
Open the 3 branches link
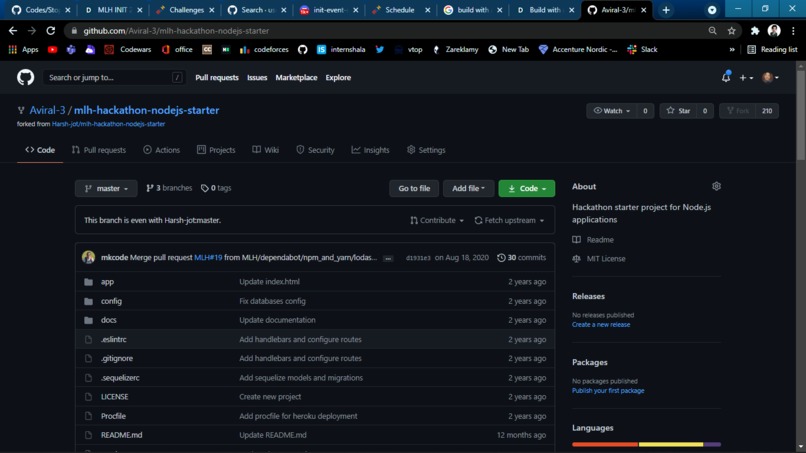(169, 188)
